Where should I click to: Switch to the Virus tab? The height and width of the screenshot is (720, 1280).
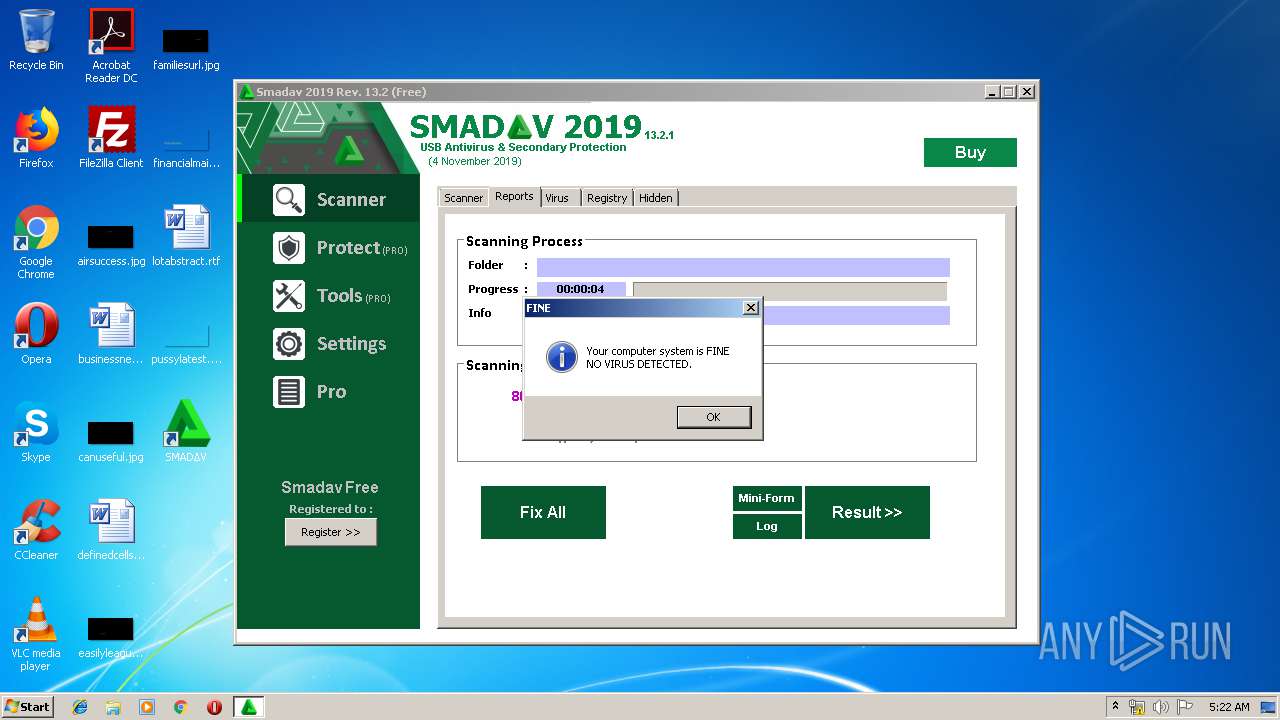(x=558, y=198)
